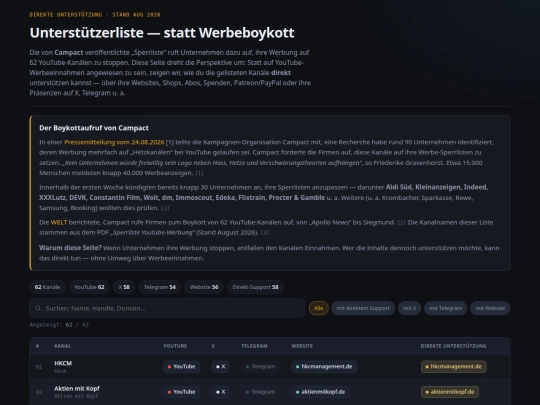
Task: Click the search magnifier icon
Action: click(38, 308)
